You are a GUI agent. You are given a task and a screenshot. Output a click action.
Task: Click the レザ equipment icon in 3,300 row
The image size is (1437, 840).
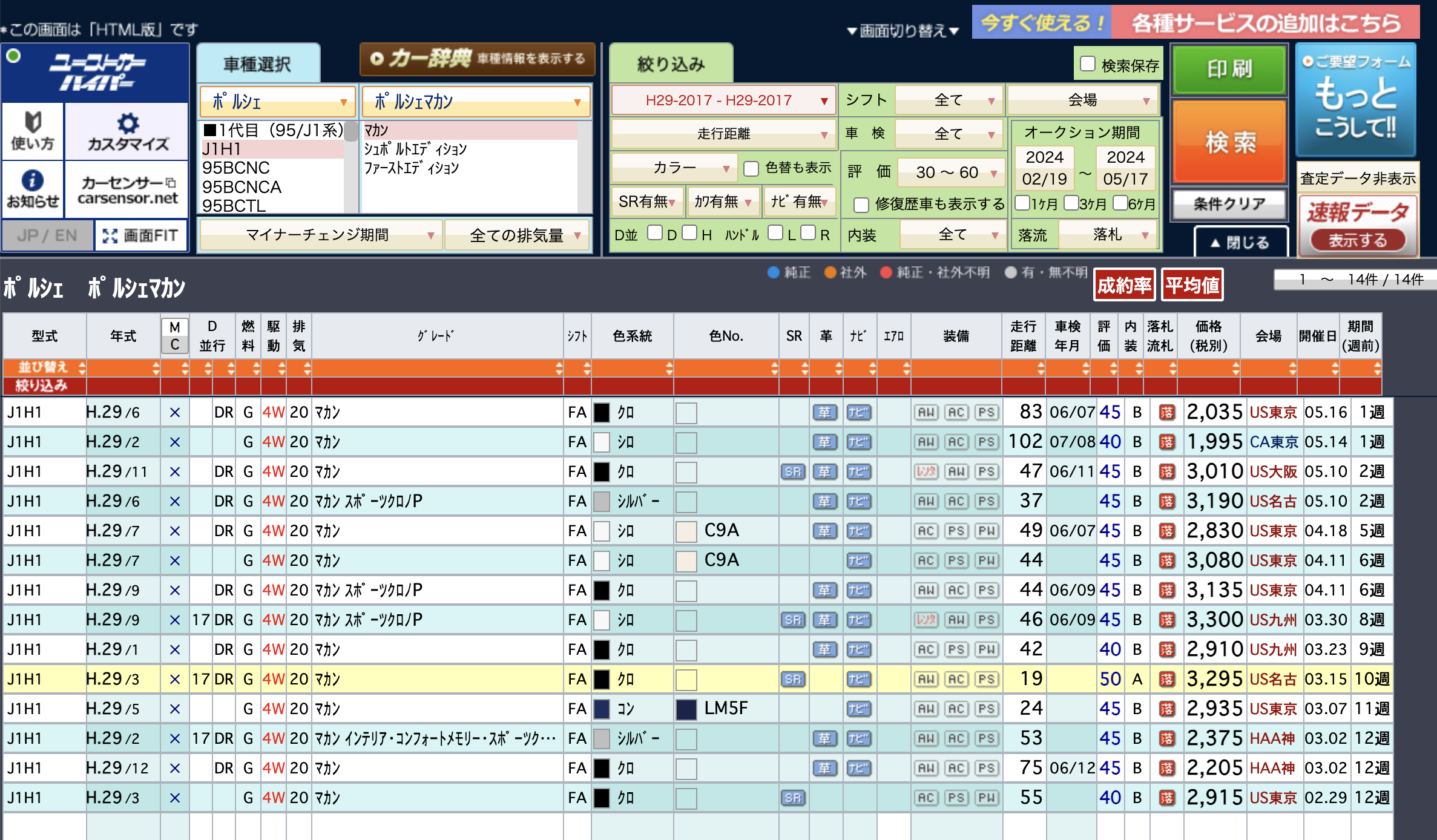(926, 620)
